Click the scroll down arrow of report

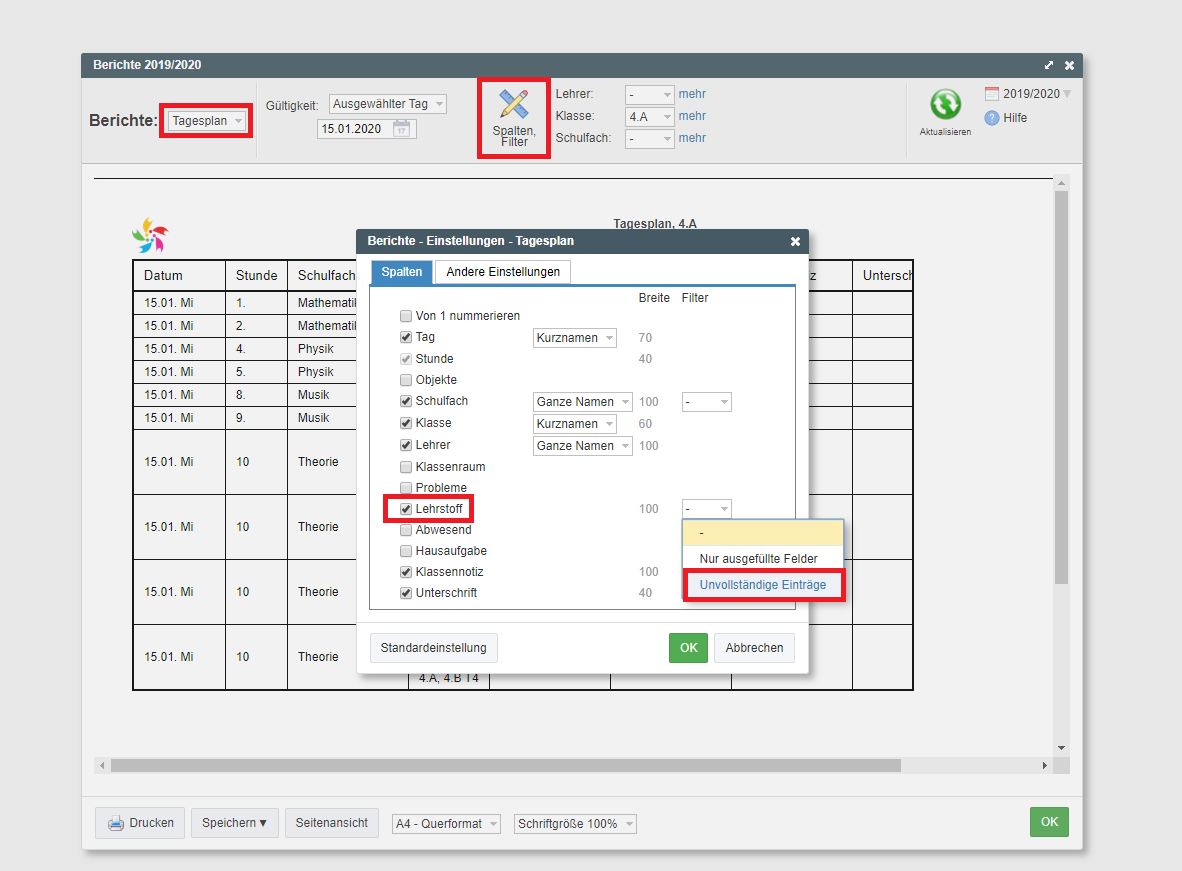point(1061,748)
